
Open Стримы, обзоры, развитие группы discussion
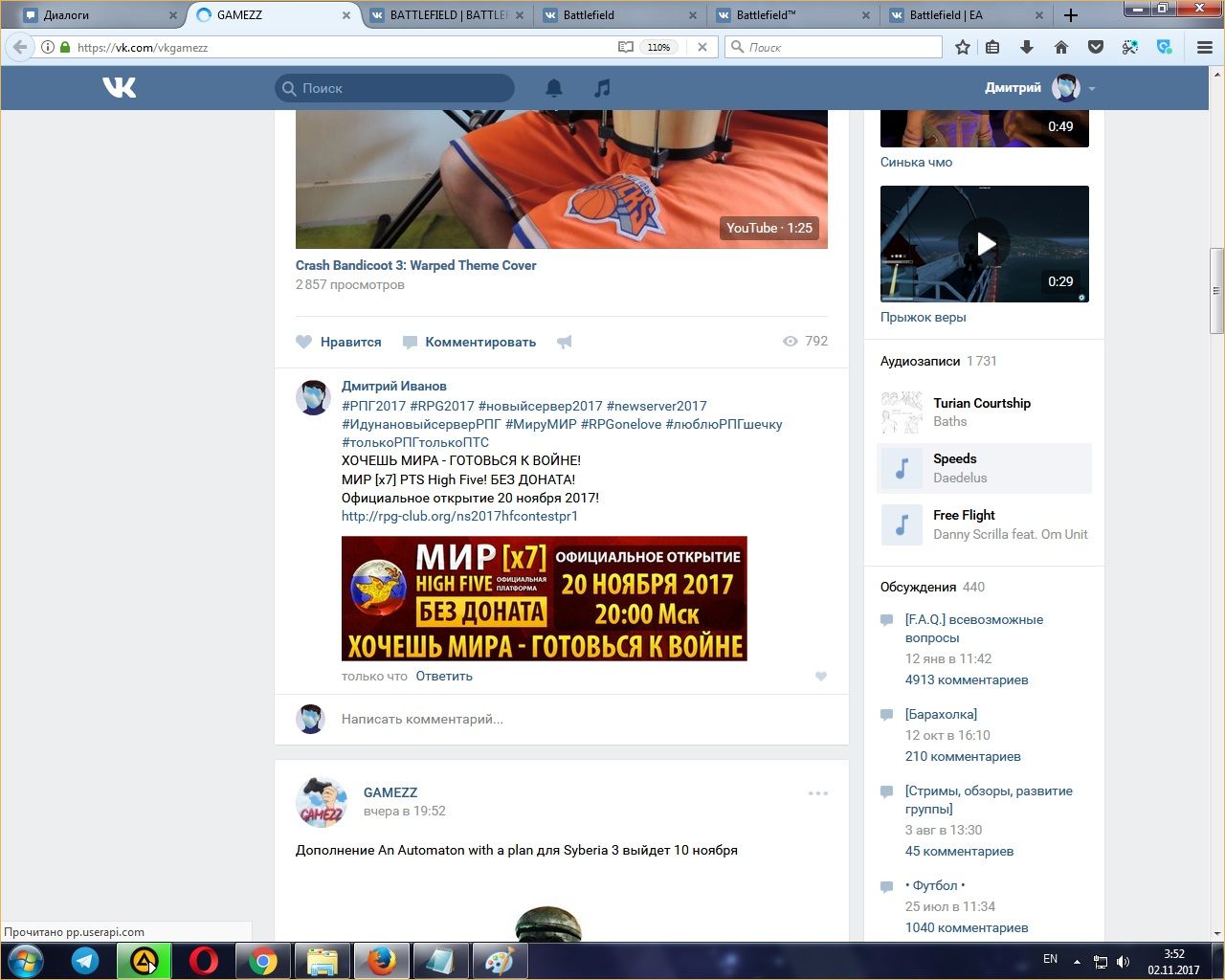[x=989, y=800]
